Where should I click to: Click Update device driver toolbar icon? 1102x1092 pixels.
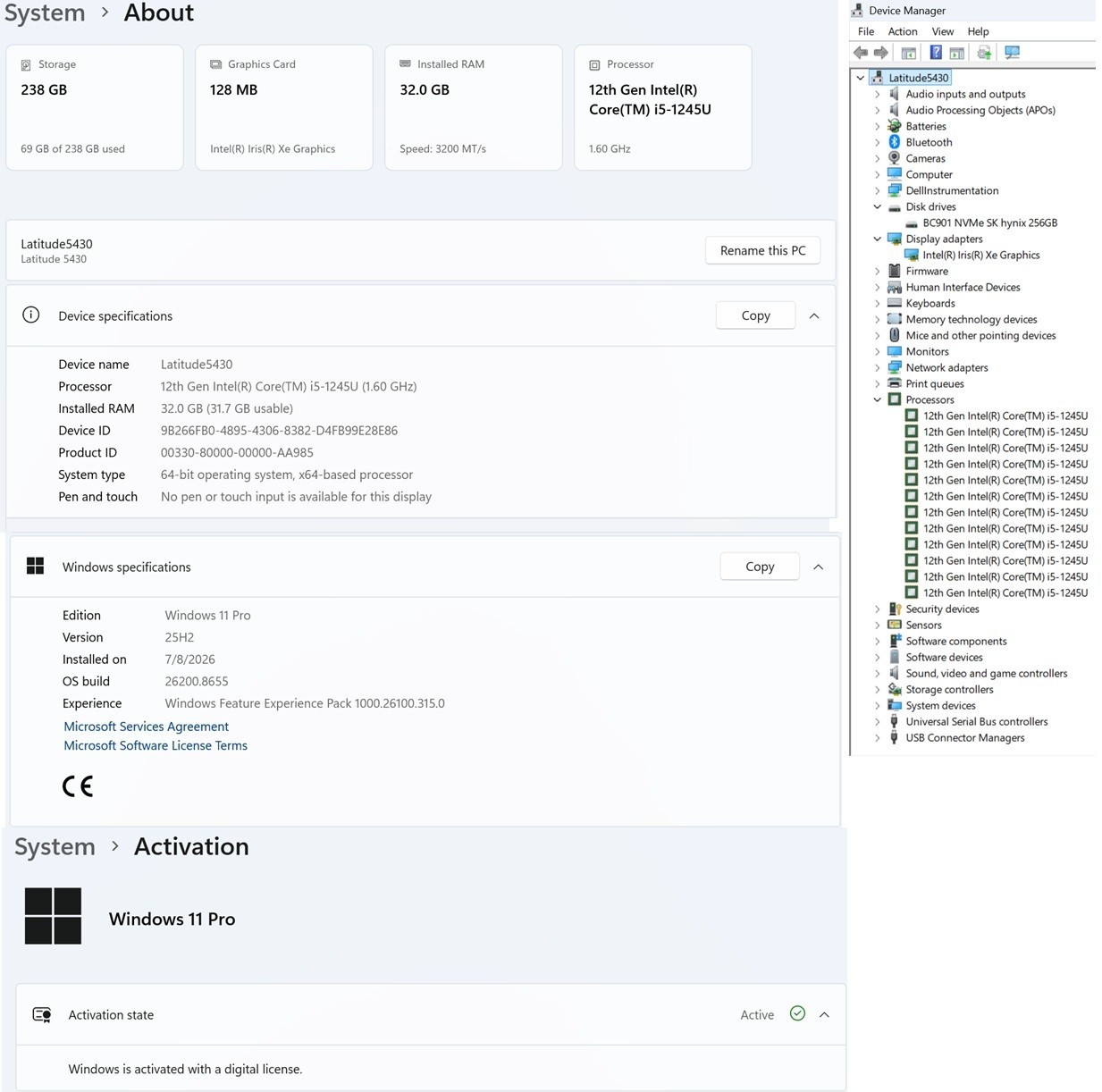pyautogui.click(x=984, y=53)
